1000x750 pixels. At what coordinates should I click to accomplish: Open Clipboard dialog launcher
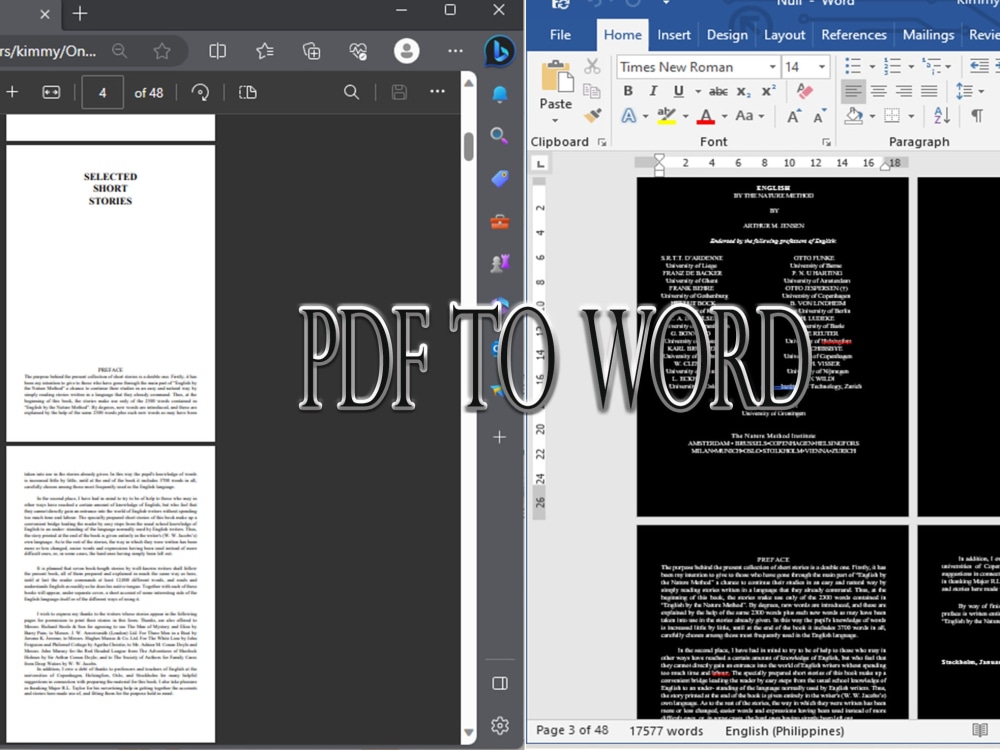point(601,142)
